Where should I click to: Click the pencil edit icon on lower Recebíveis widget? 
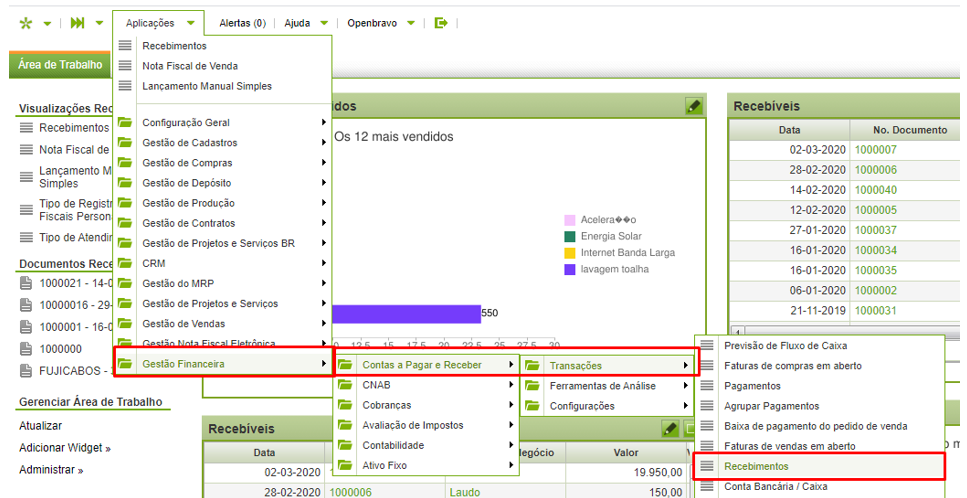pos(670,428)
